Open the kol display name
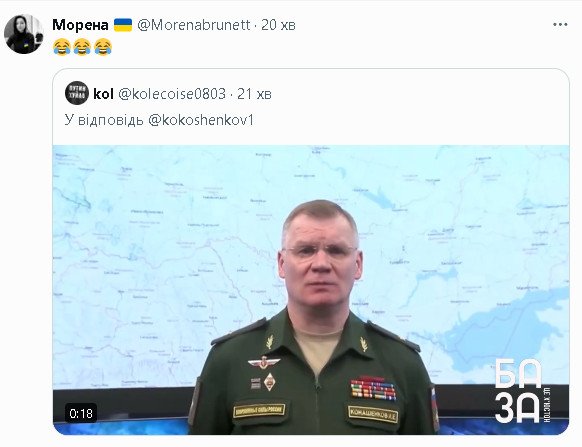The image size is (582, 447). click(x=103, y=94)
